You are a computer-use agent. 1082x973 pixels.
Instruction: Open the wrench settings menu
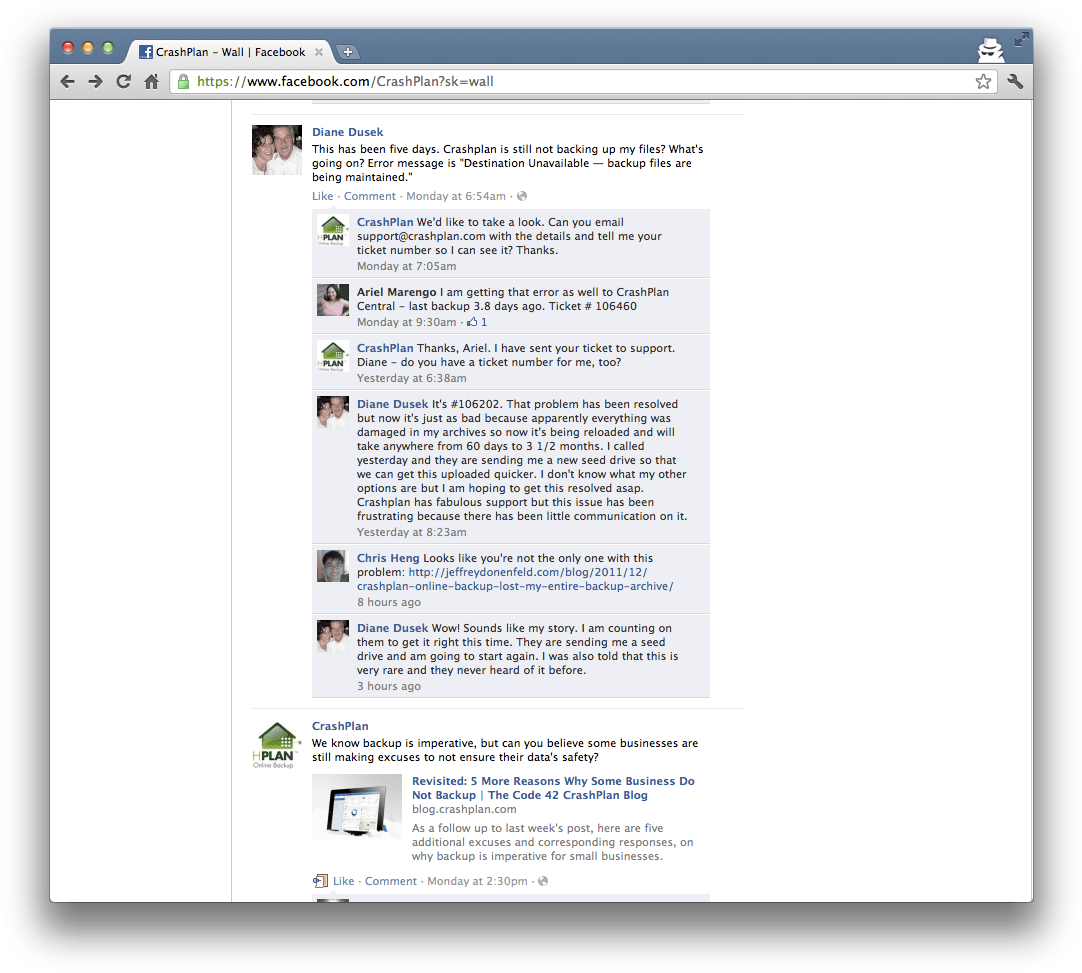1015,82
